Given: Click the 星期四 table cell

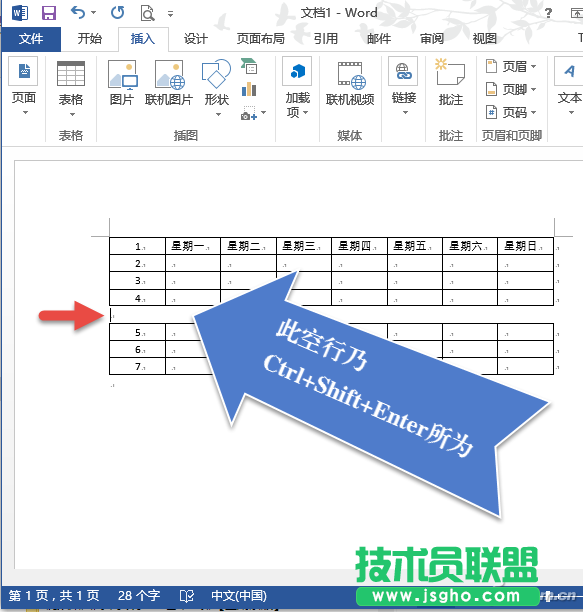Looking at the screenshot, I should click(359, 246).
